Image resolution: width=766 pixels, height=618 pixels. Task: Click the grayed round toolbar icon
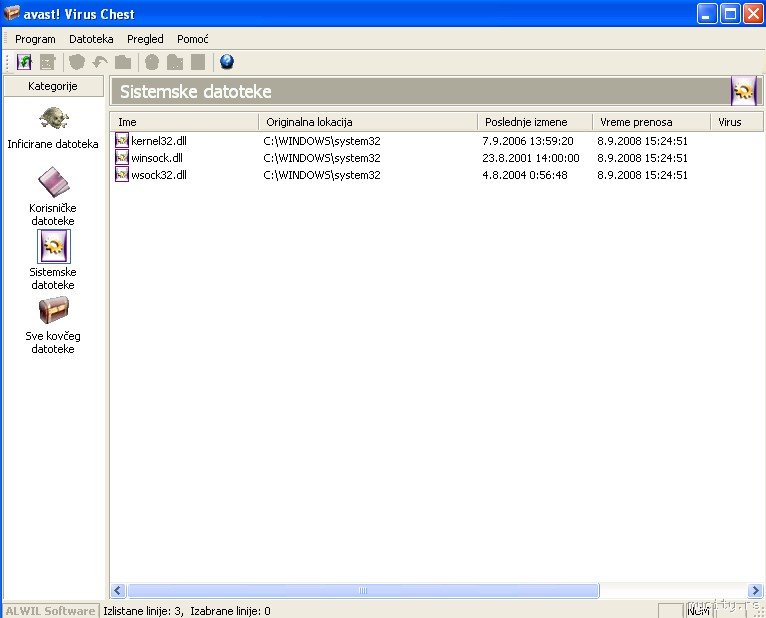[x=152, y=62]
